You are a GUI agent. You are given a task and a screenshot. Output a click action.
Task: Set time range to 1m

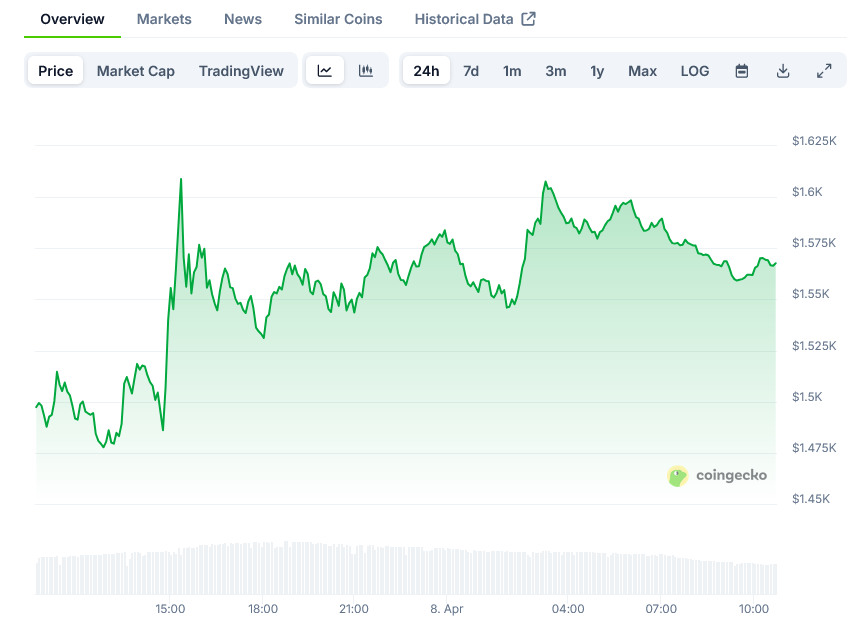(x=512, y=71)
